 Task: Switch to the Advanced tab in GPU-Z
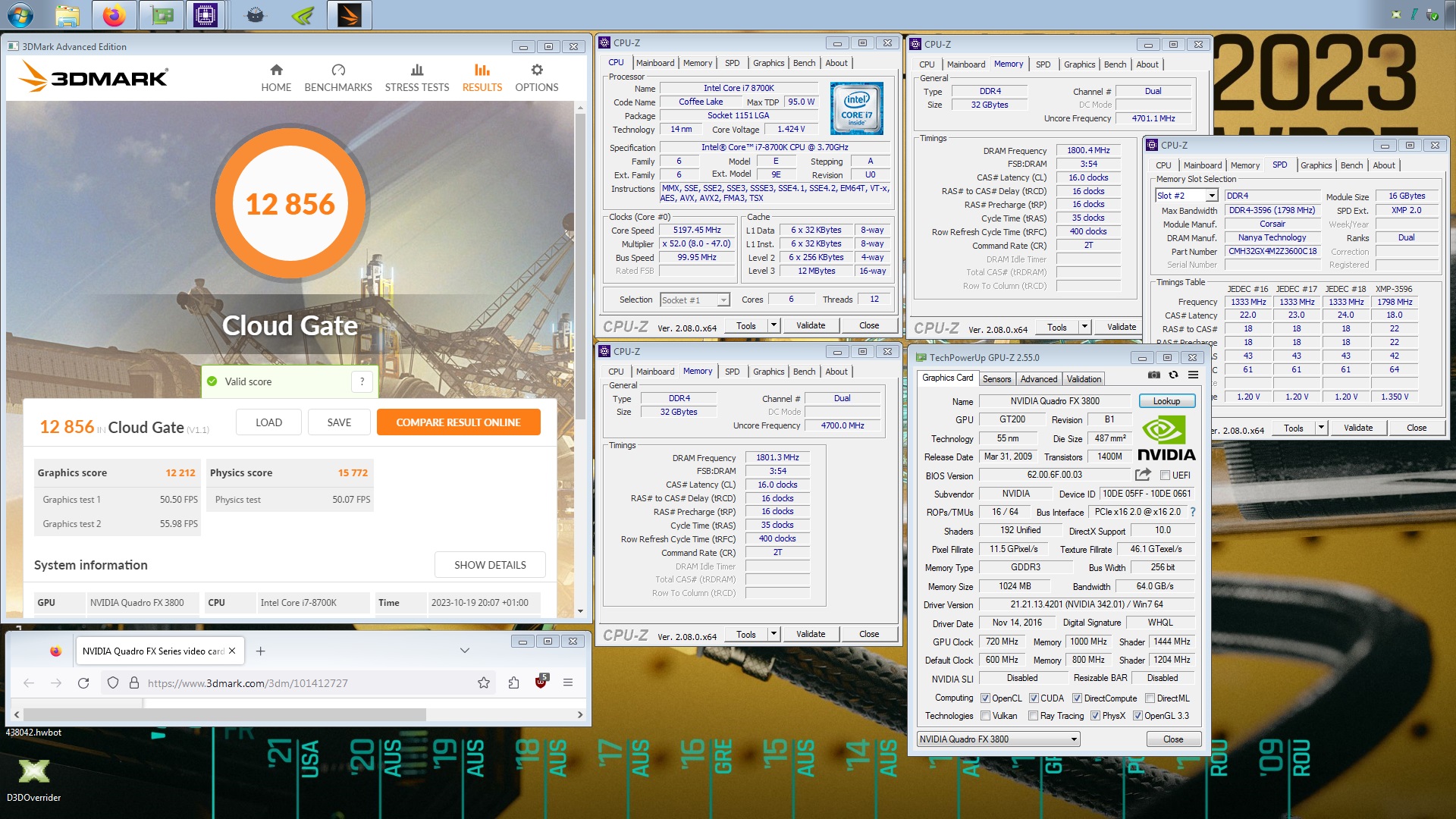tap(1038, 379)
